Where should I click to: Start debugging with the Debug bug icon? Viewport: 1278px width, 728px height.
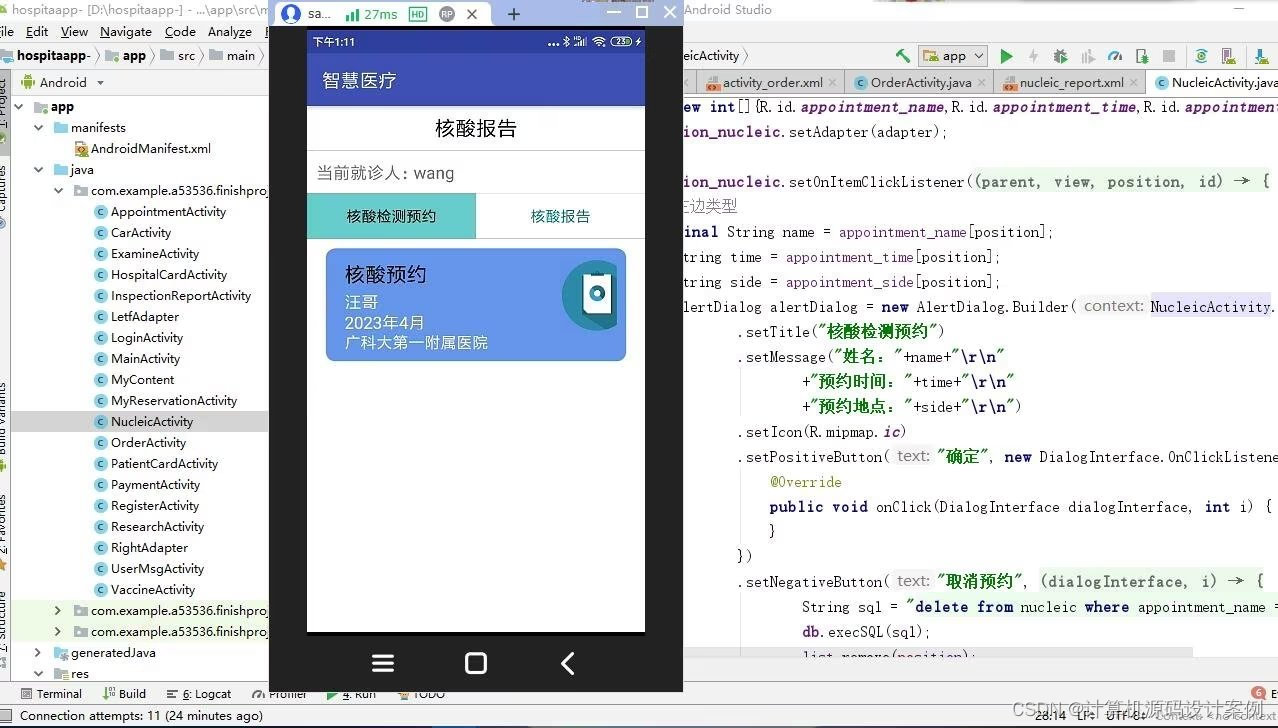point(1060,56)
